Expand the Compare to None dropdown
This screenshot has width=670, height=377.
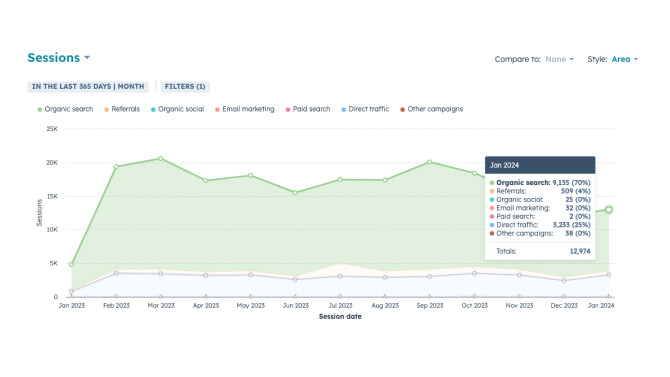point(559,59)
